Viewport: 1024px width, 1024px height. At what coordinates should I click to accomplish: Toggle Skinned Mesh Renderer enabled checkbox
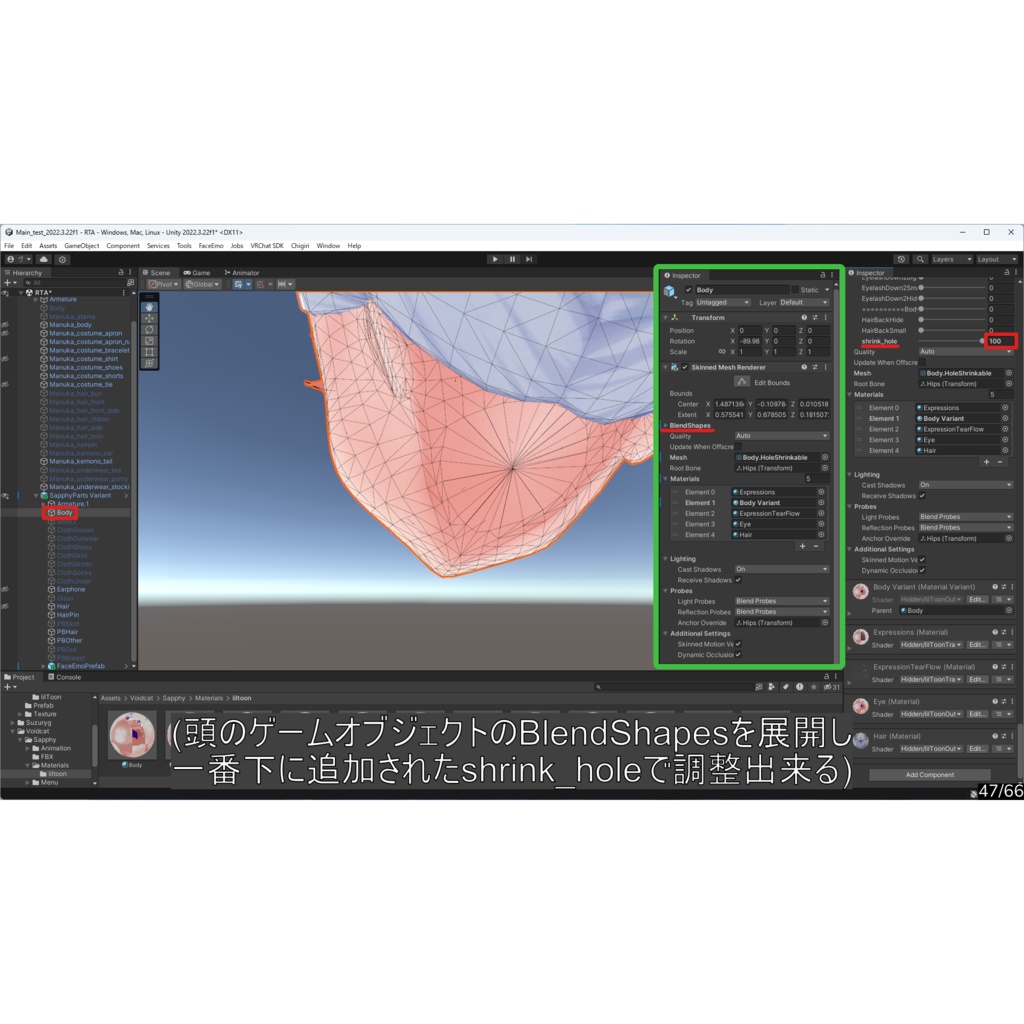coord(685,367)
